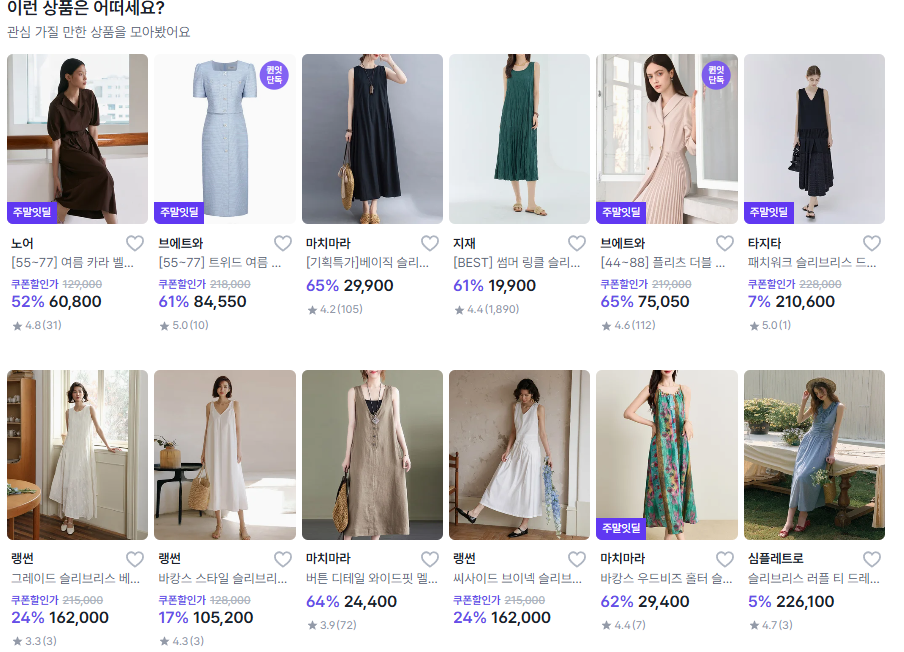Tap the heart icon beside 마치마라 베이직 슬리 item
This screenshot has height=652, width=904.
point(430,242)
